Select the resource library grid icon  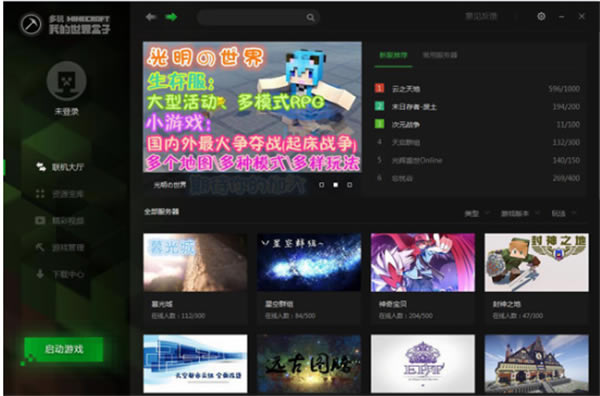point(40,194)
